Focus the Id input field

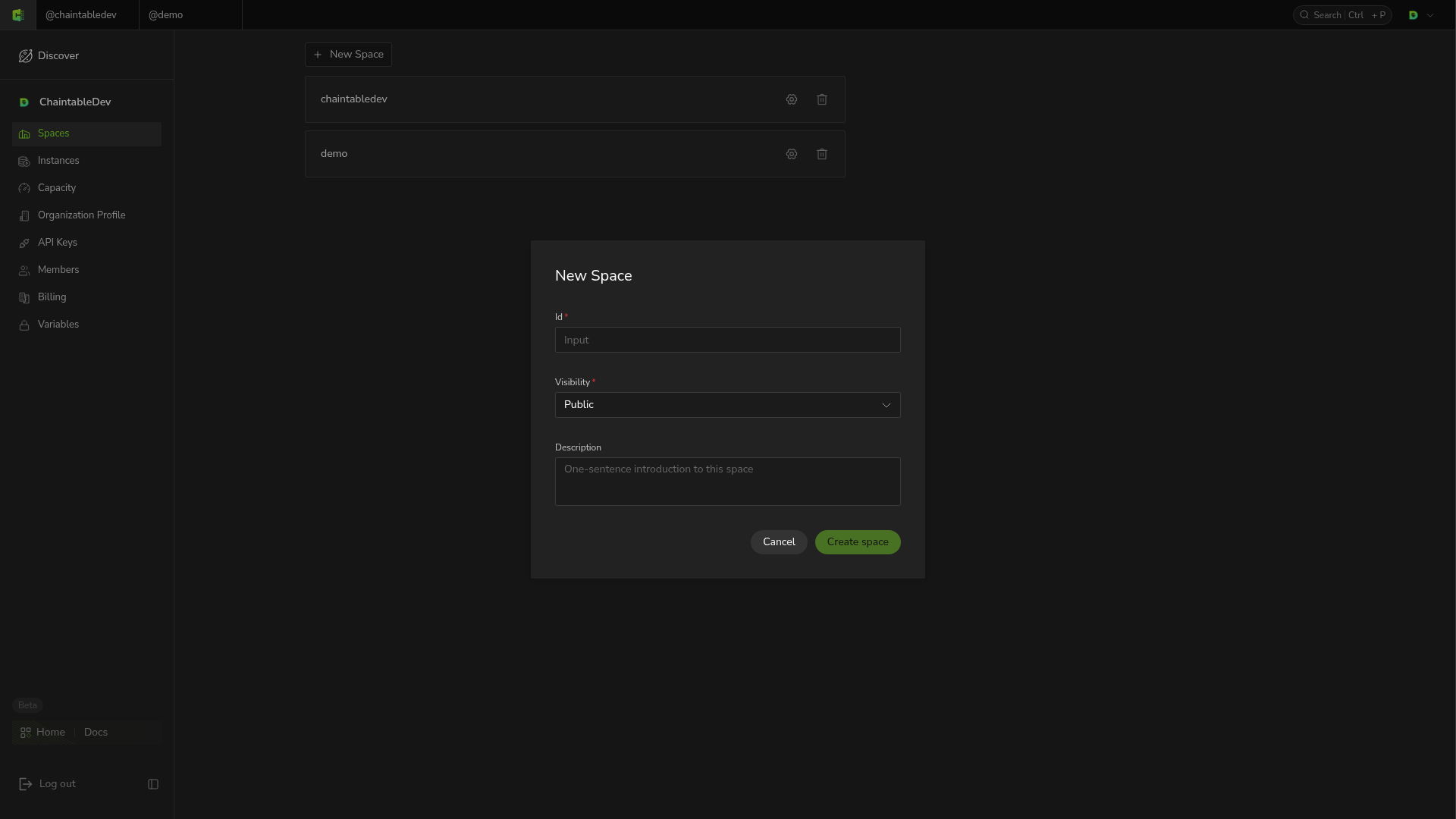tap(728, 340)
